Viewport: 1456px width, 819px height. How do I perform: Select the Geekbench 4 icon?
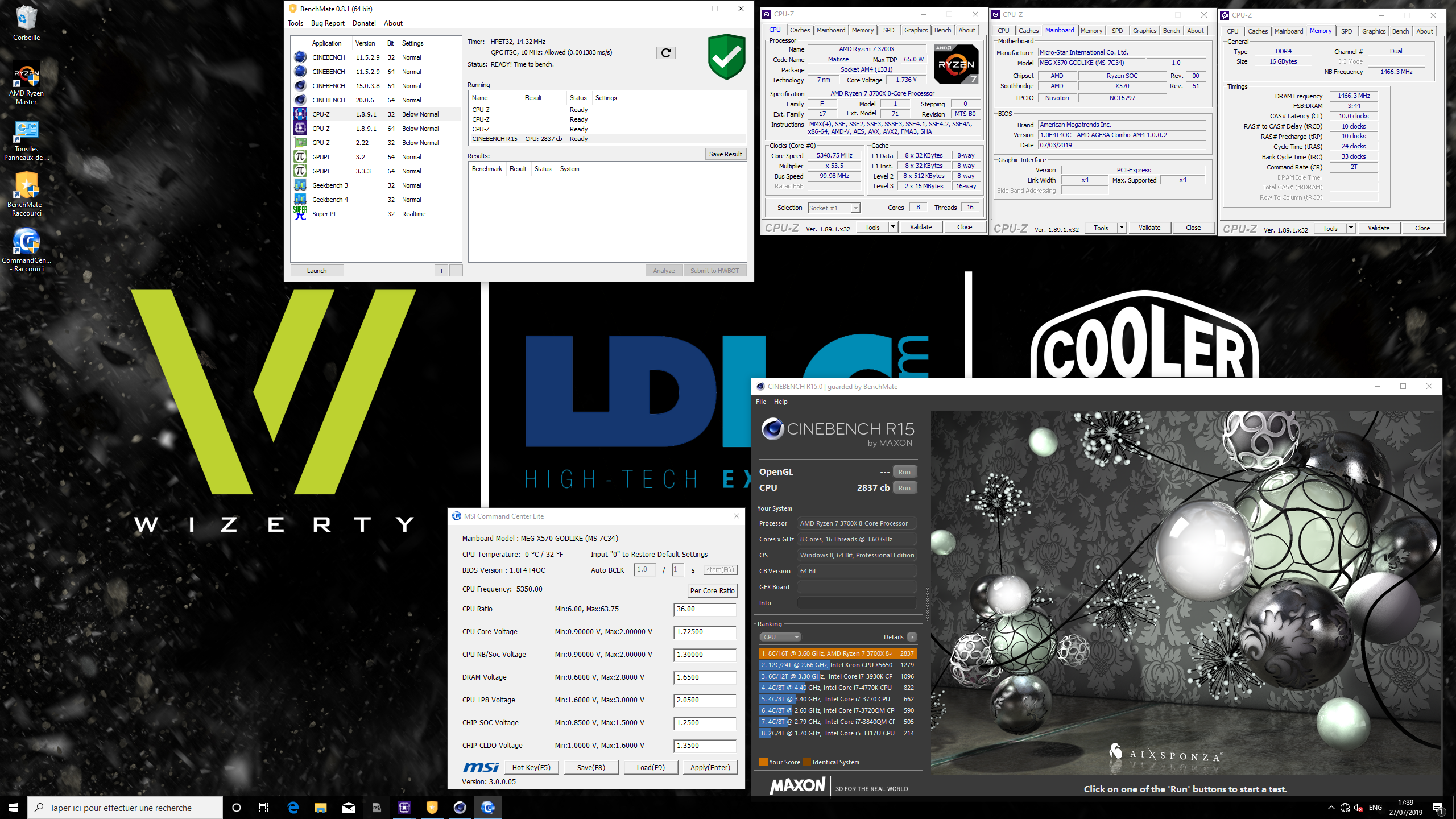[300, 200]
